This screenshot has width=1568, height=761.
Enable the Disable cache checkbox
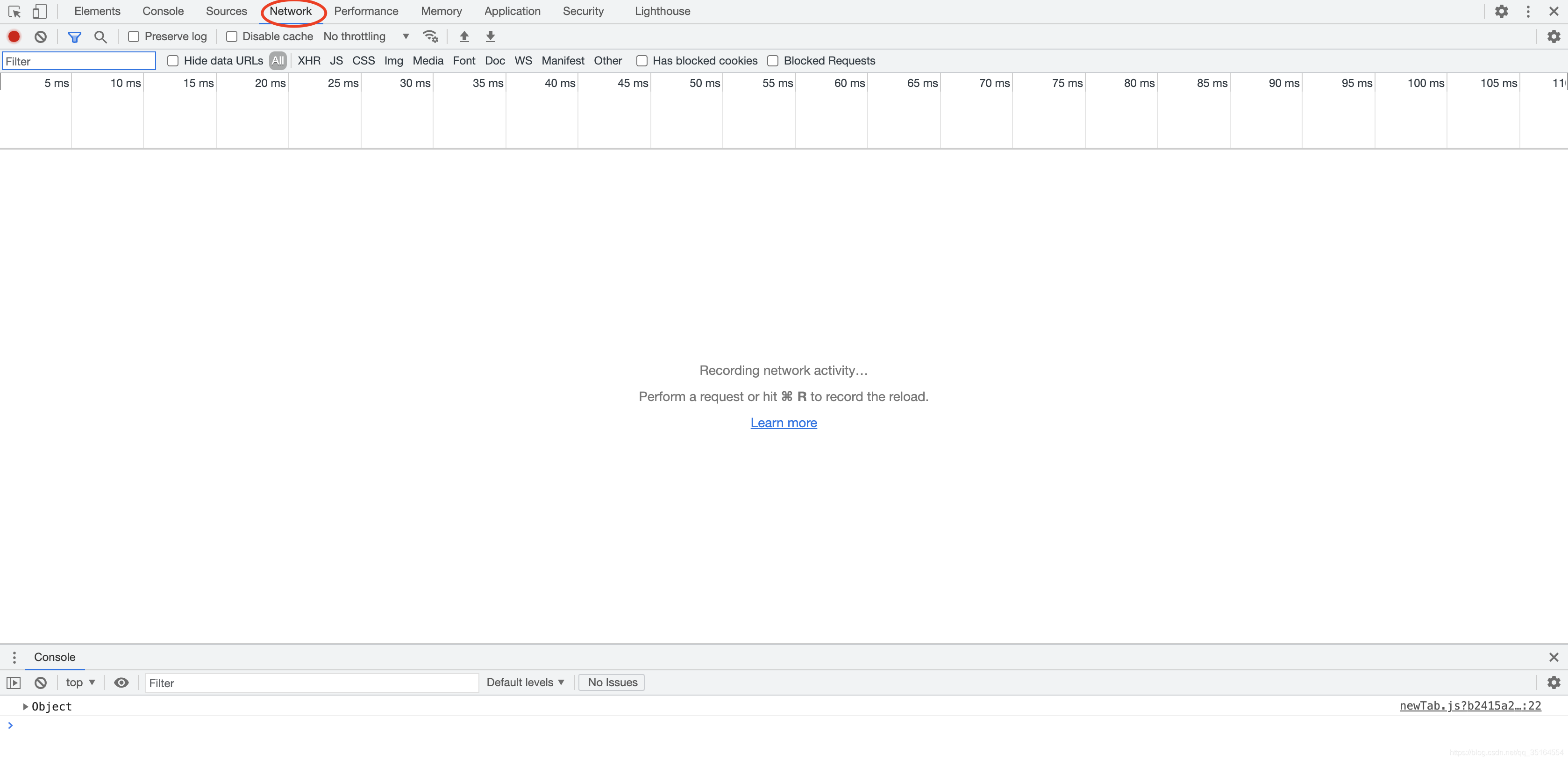[x=232, y=37]
